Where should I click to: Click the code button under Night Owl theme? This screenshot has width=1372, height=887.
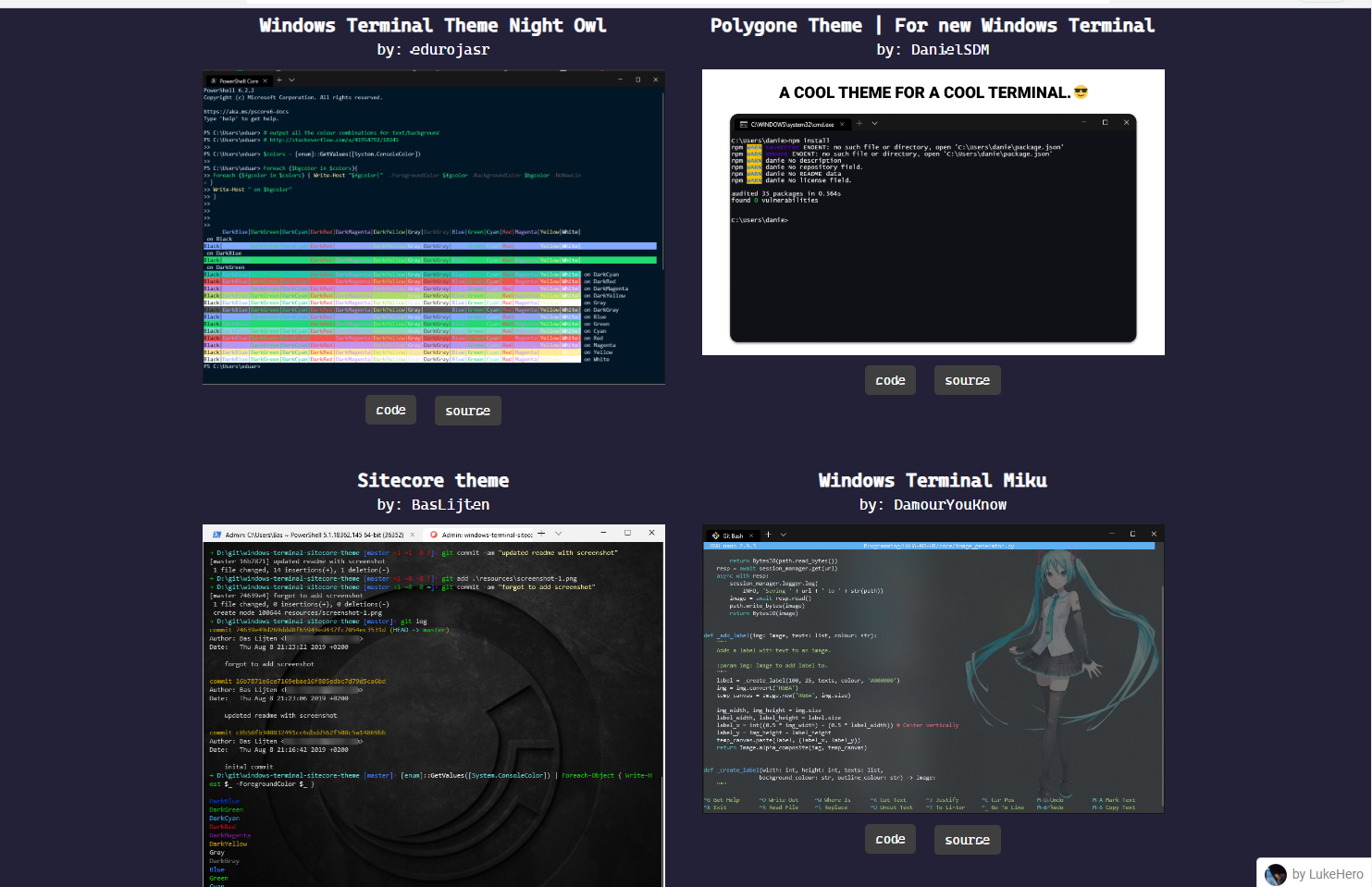coord(390,410)
